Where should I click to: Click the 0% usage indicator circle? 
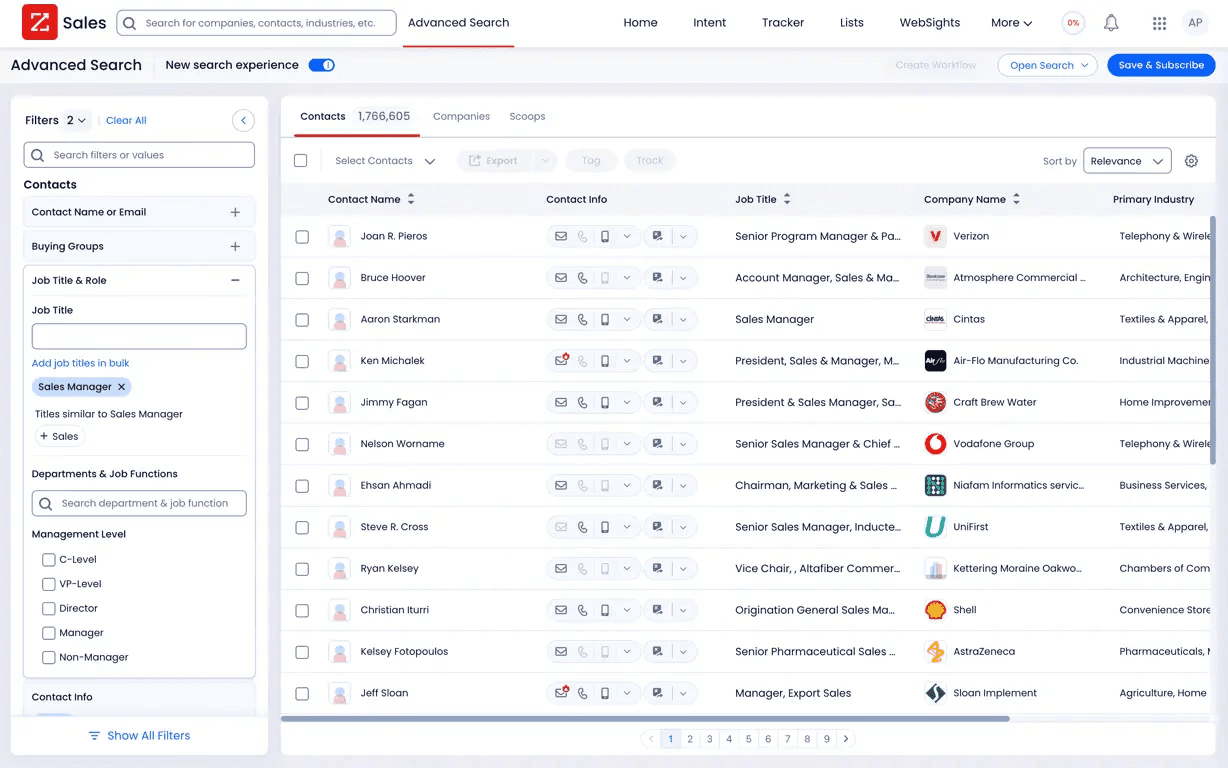click(x=1073, y=22)
